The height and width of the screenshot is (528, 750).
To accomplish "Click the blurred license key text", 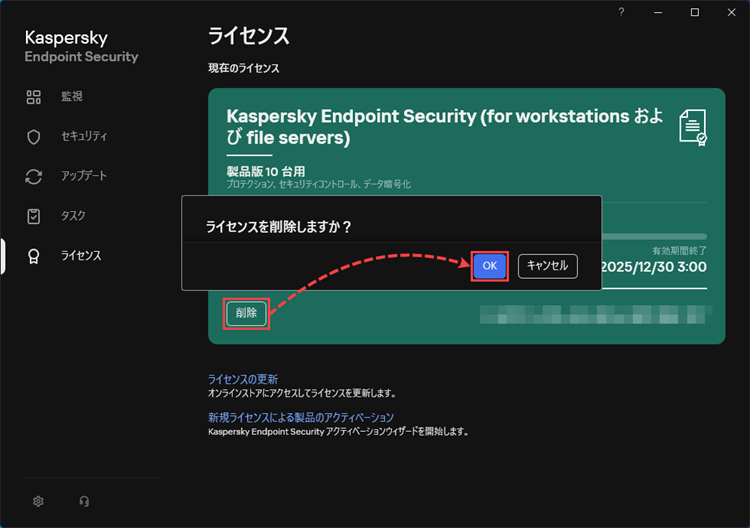I will pos(596,315).
